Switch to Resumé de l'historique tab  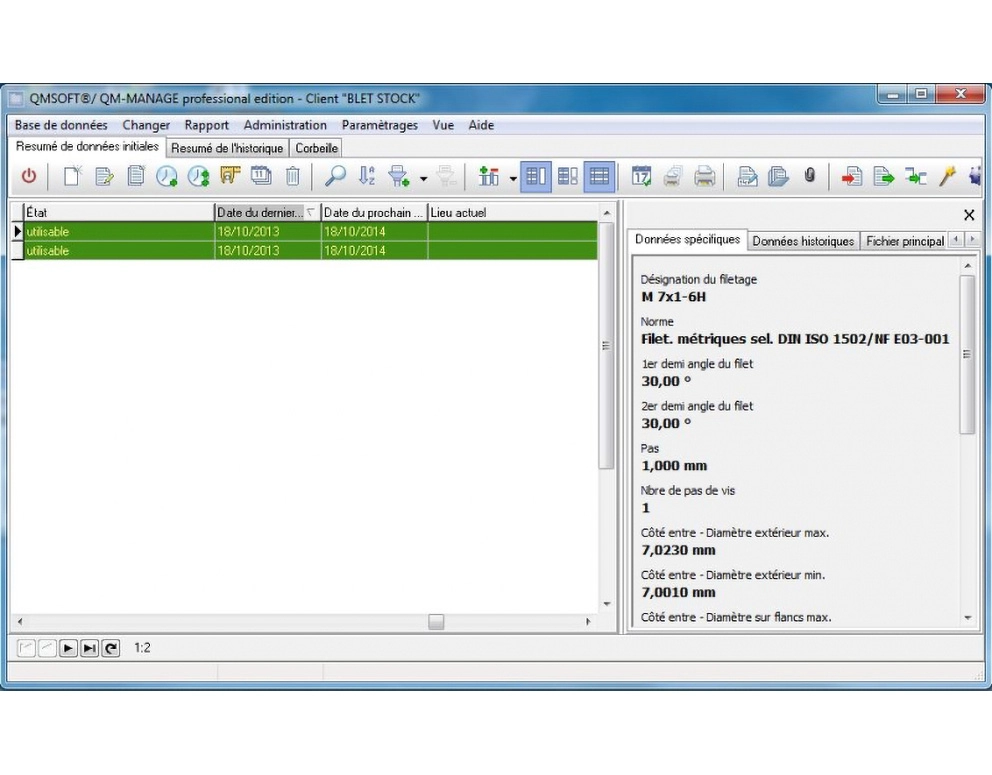(x=227, y=148)
